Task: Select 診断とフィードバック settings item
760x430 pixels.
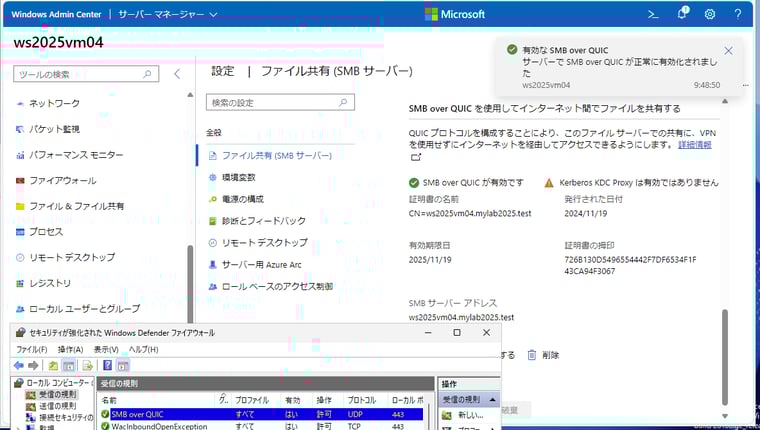Action: click(257, 221)
